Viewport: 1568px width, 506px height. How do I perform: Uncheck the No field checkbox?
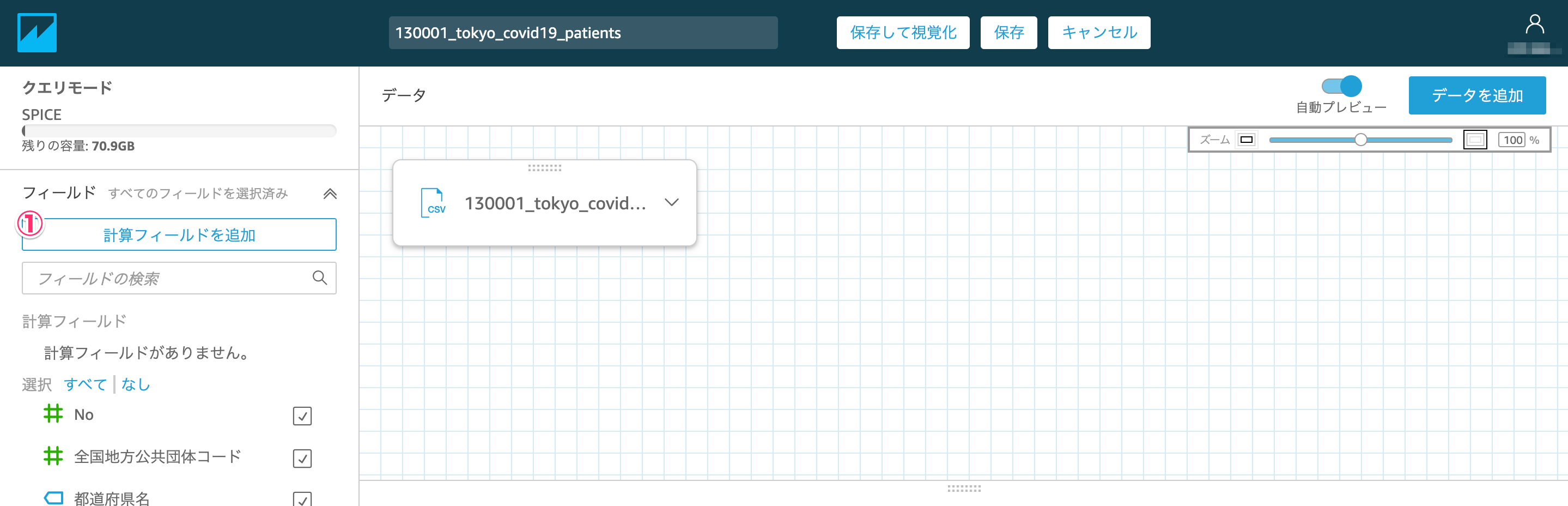point(302,416)
